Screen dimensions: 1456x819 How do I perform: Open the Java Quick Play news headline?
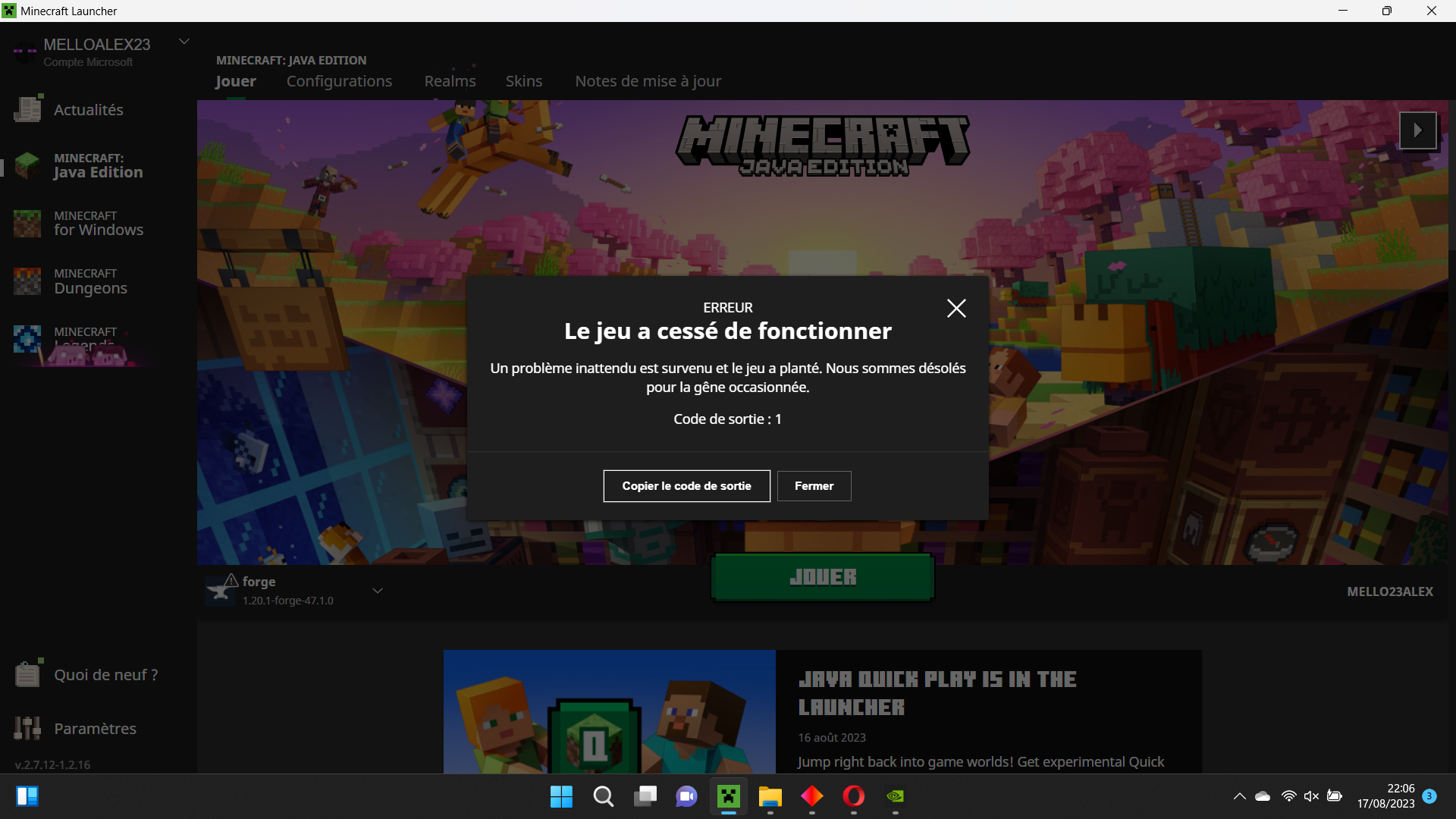[x=937, y=693]
